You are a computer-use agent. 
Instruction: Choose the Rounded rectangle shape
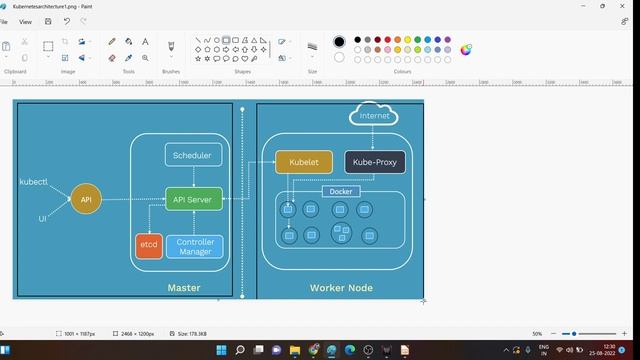pos(236,40)
